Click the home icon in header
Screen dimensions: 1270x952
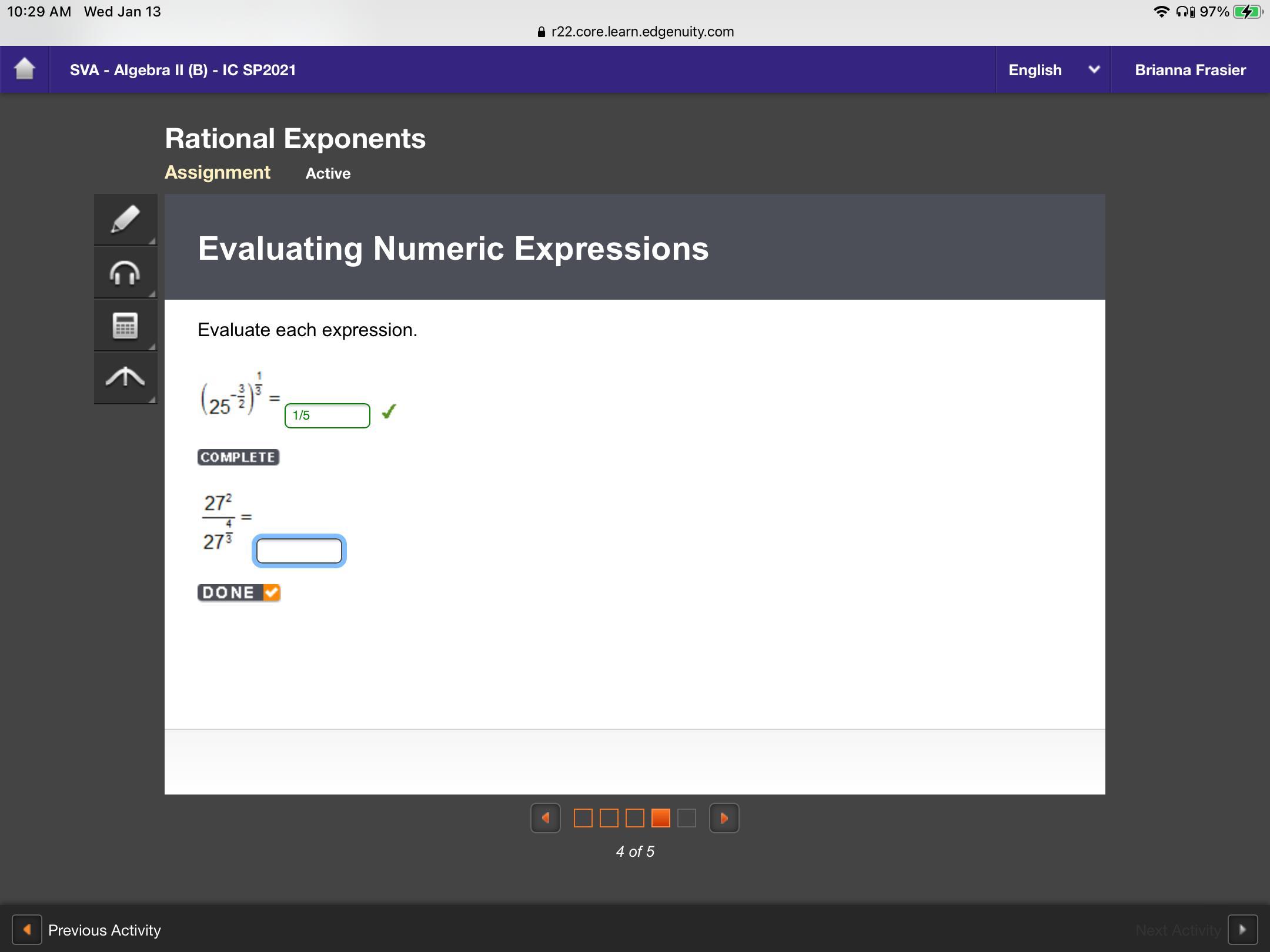coord(25,69)
